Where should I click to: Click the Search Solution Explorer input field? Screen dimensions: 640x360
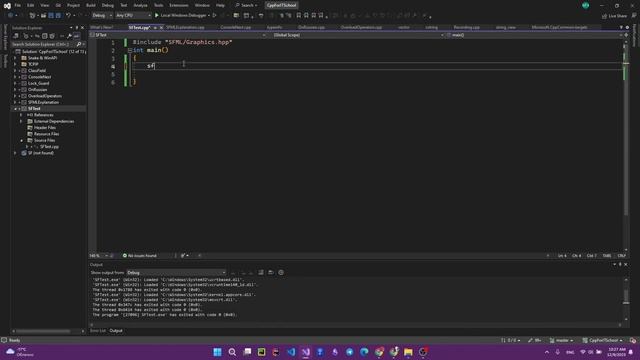43,44
